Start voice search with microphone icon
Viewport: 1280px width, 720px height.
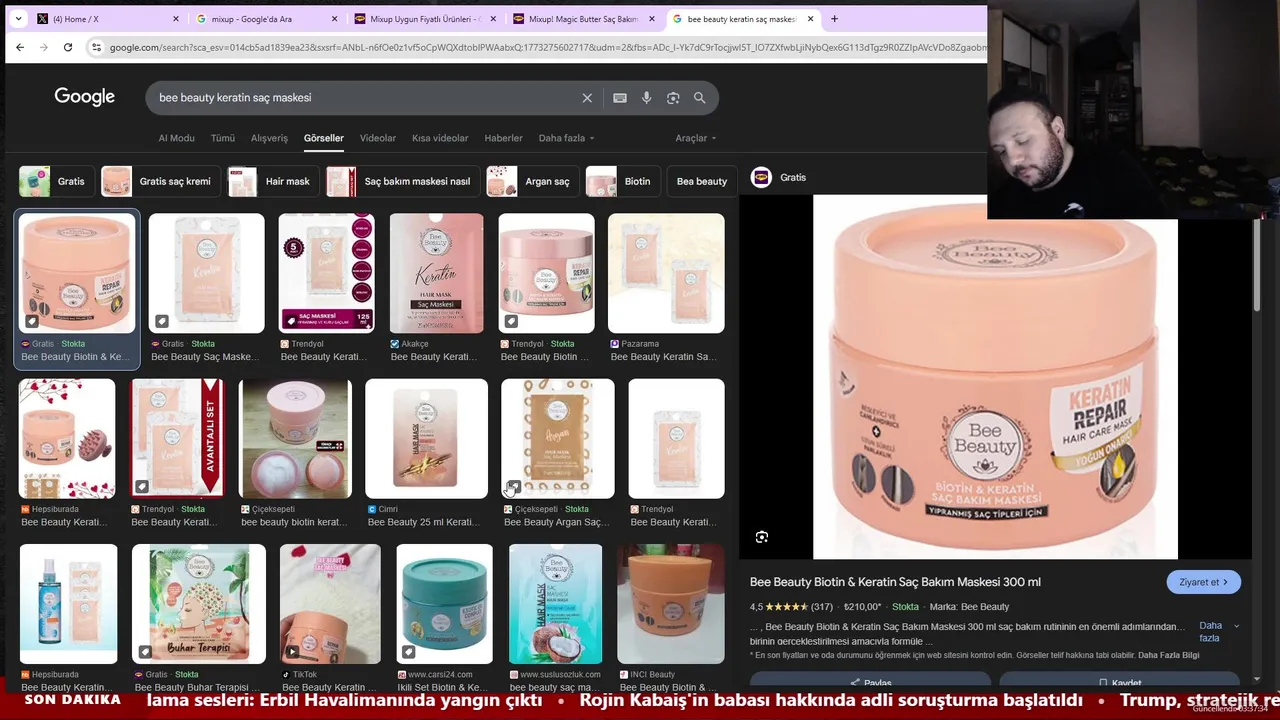647,98
